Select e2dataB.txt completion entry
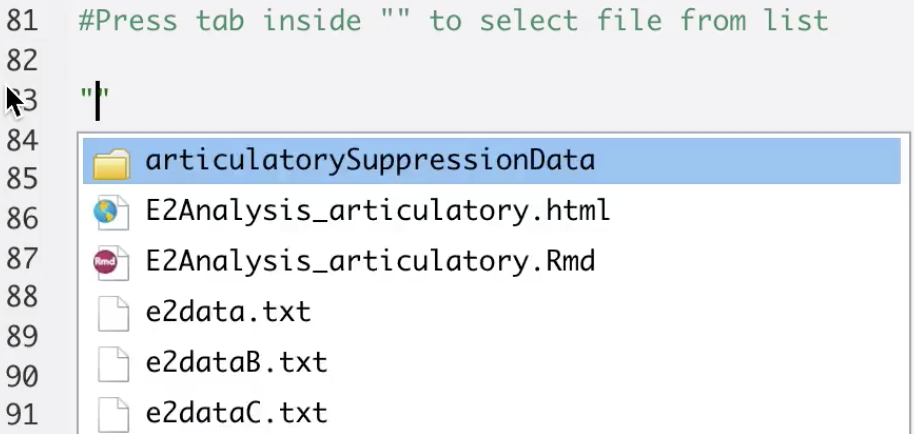 point(492,363)
